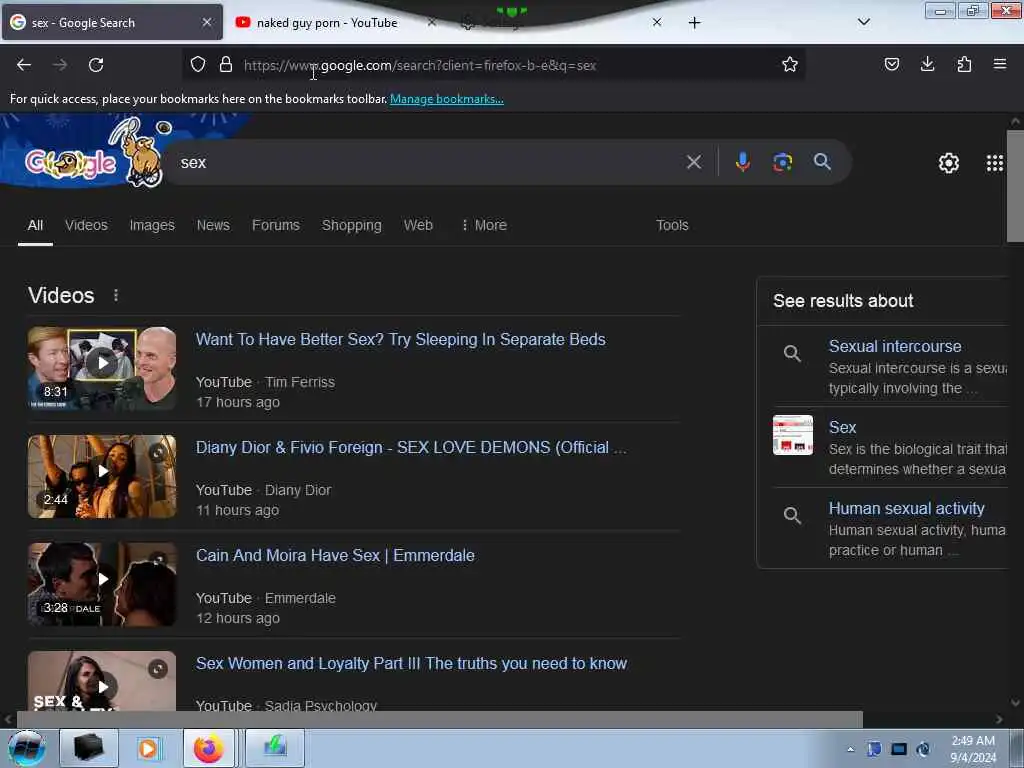1024x768 pixels.
Task: Select the All results tab
Action: tap(35, 225)
